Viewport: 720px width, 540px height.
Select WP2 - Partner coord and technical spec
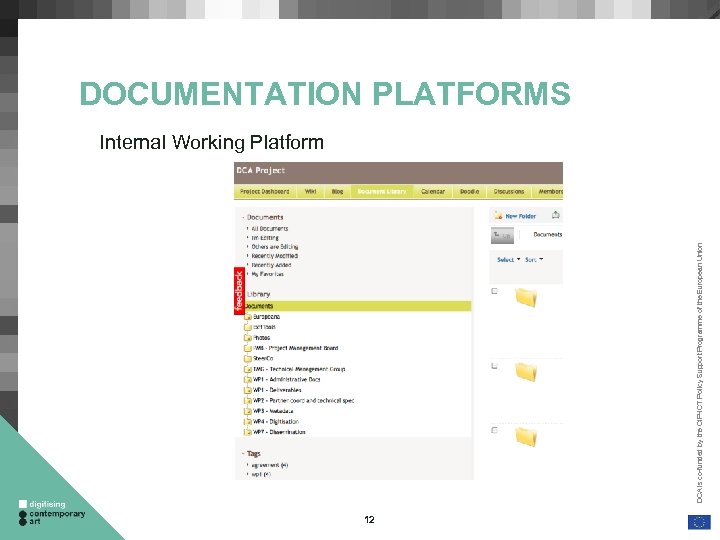pyautogui.click(x=304, y=401)
